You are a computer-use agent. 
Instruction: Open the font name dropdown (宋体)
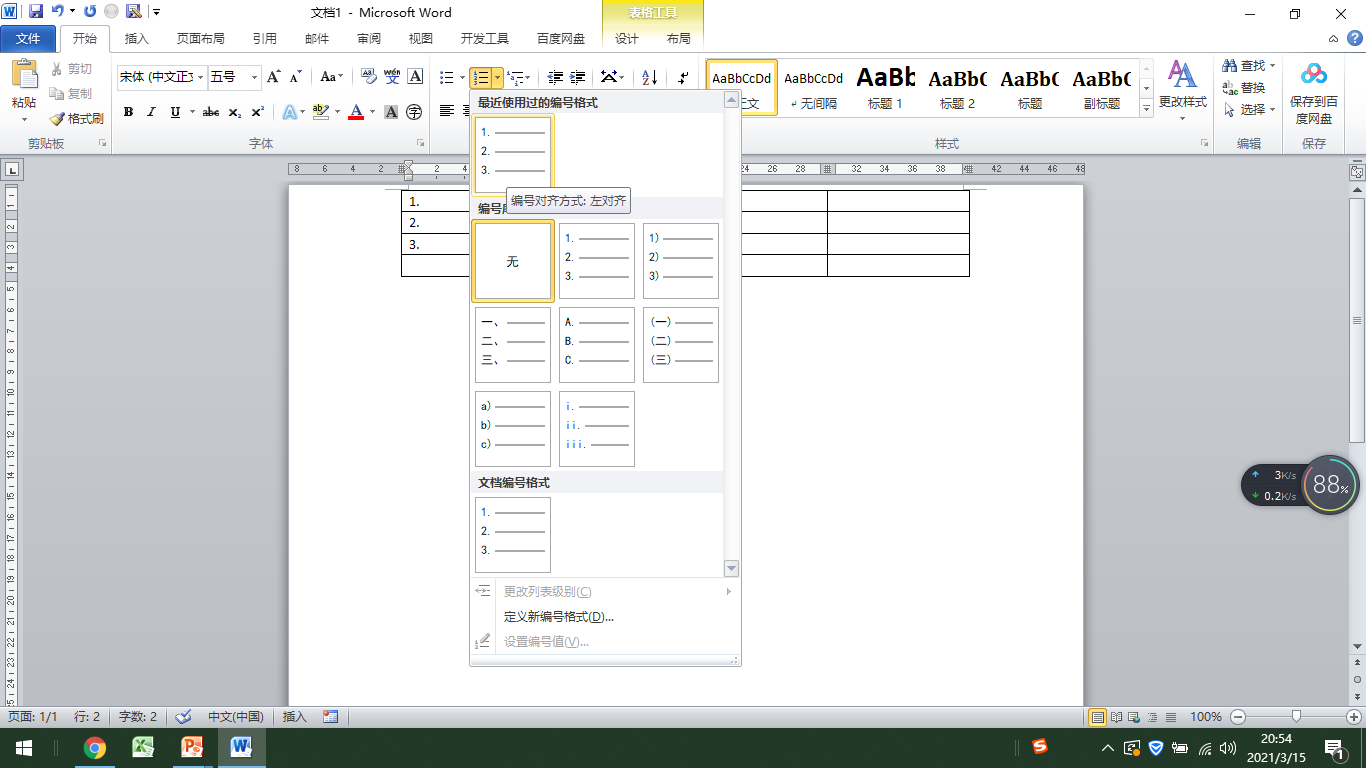[201, 77]
